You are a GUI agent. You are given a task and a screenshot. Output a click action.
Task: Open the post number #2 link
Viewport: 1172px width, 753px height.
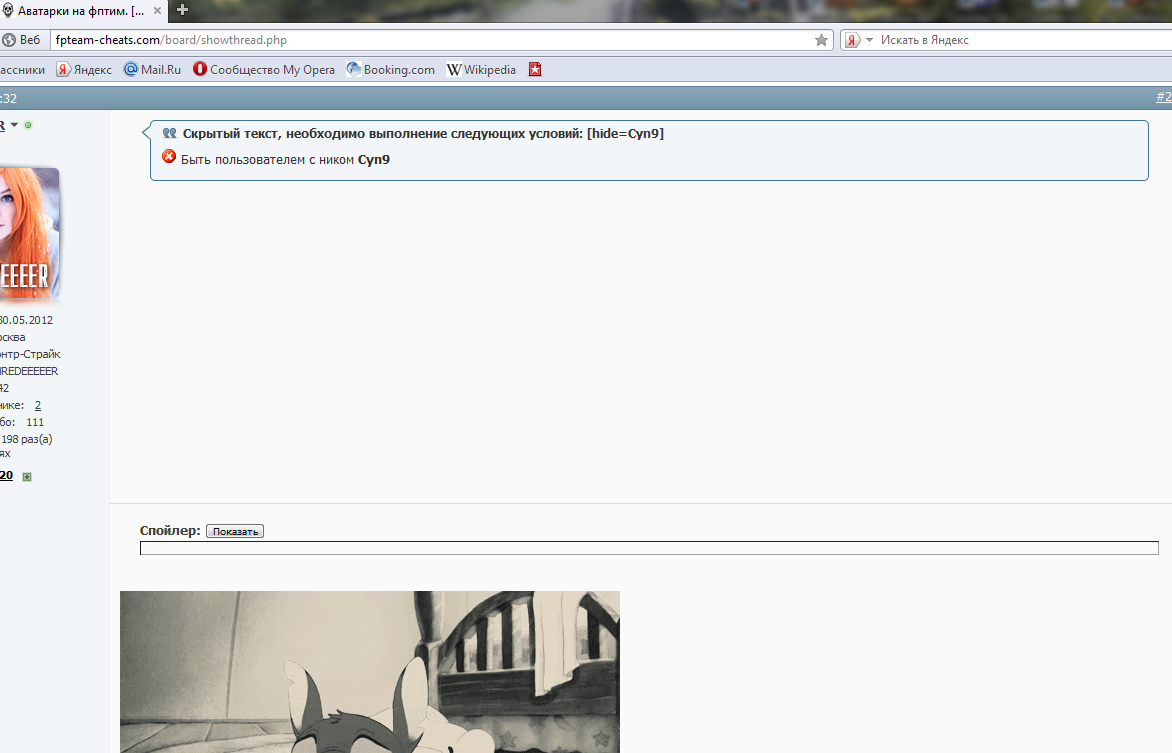pos(1164,97)
